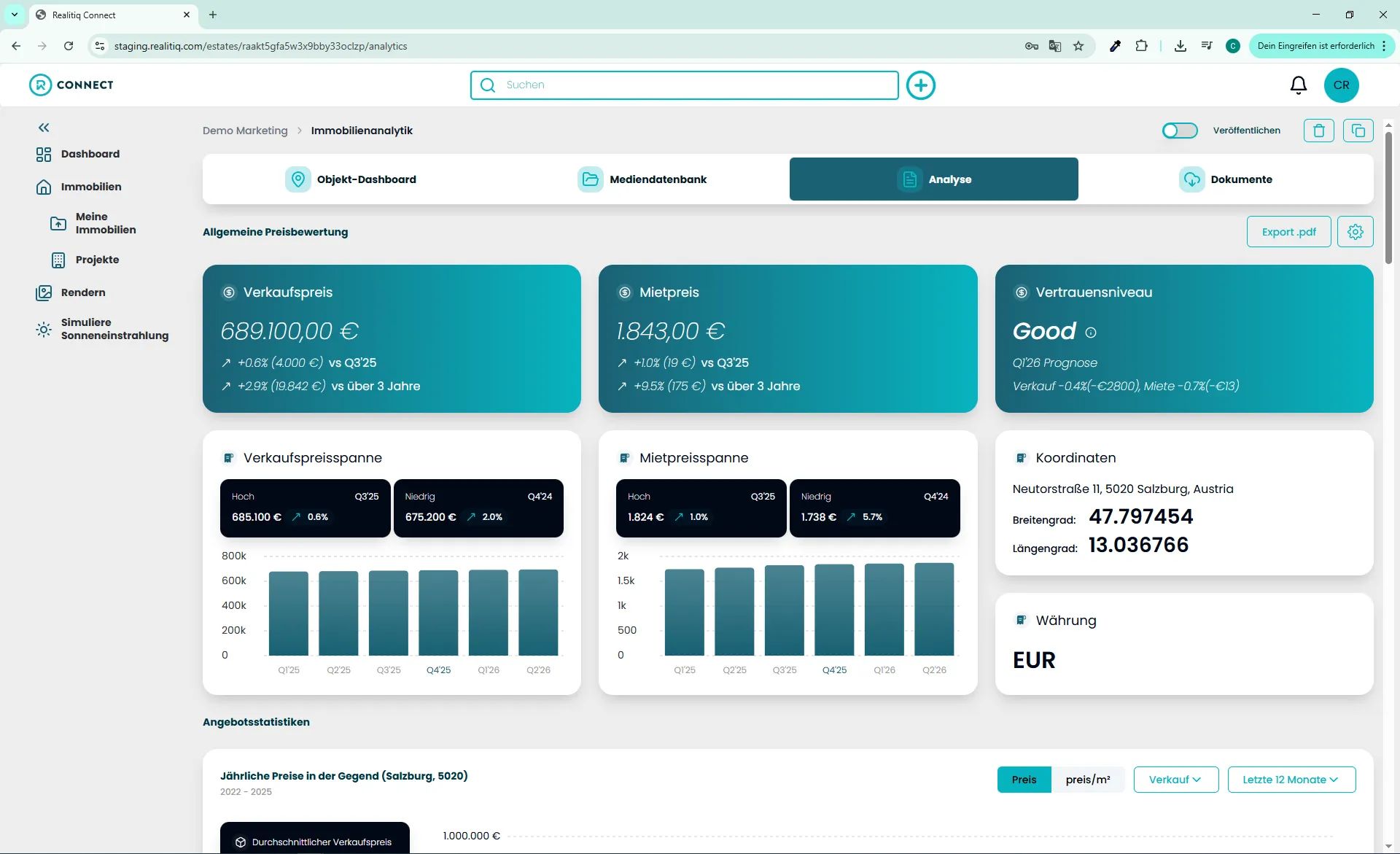The width and height of the screenshot is (1400, 854).
Task: Open browser extensions puzzle icon
Action: tap(1141, 46)
